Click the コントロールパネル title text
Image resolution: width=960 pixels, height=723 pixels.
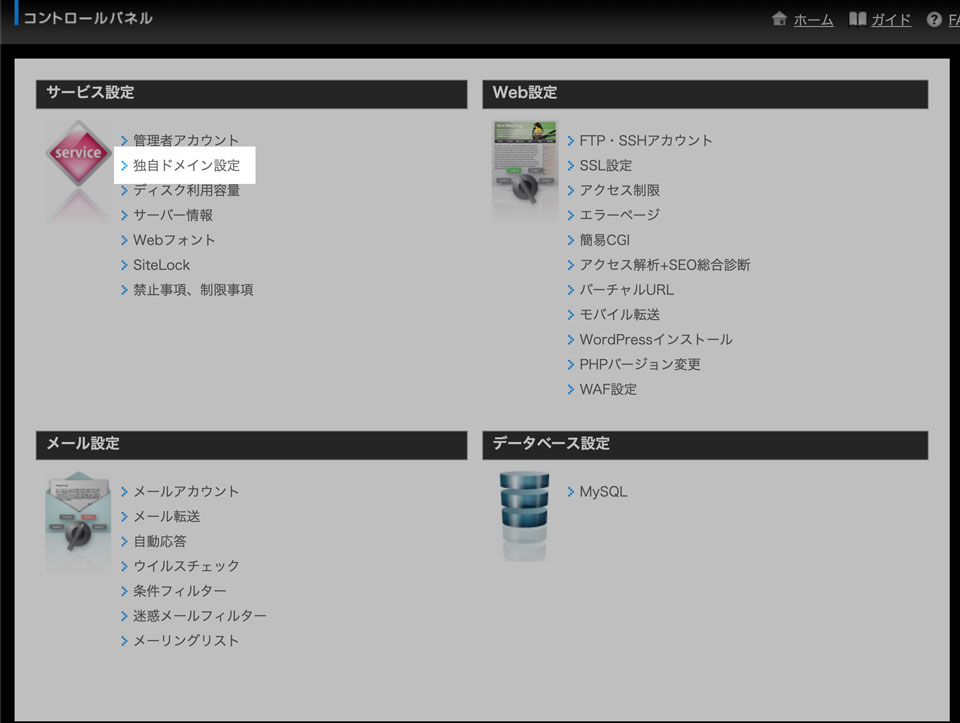point(88,18)
